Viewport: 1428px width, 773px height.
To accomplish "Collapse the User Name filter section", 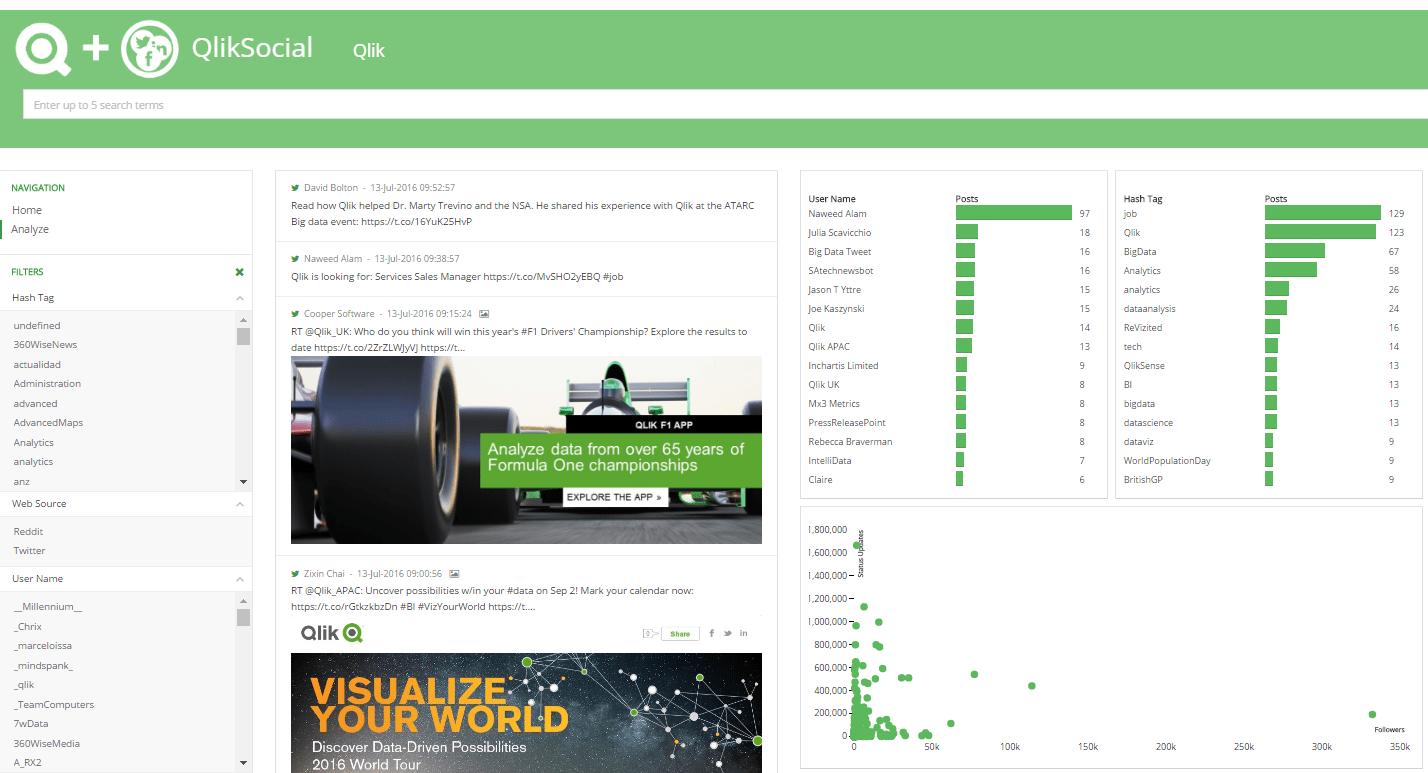I will 238,578.
